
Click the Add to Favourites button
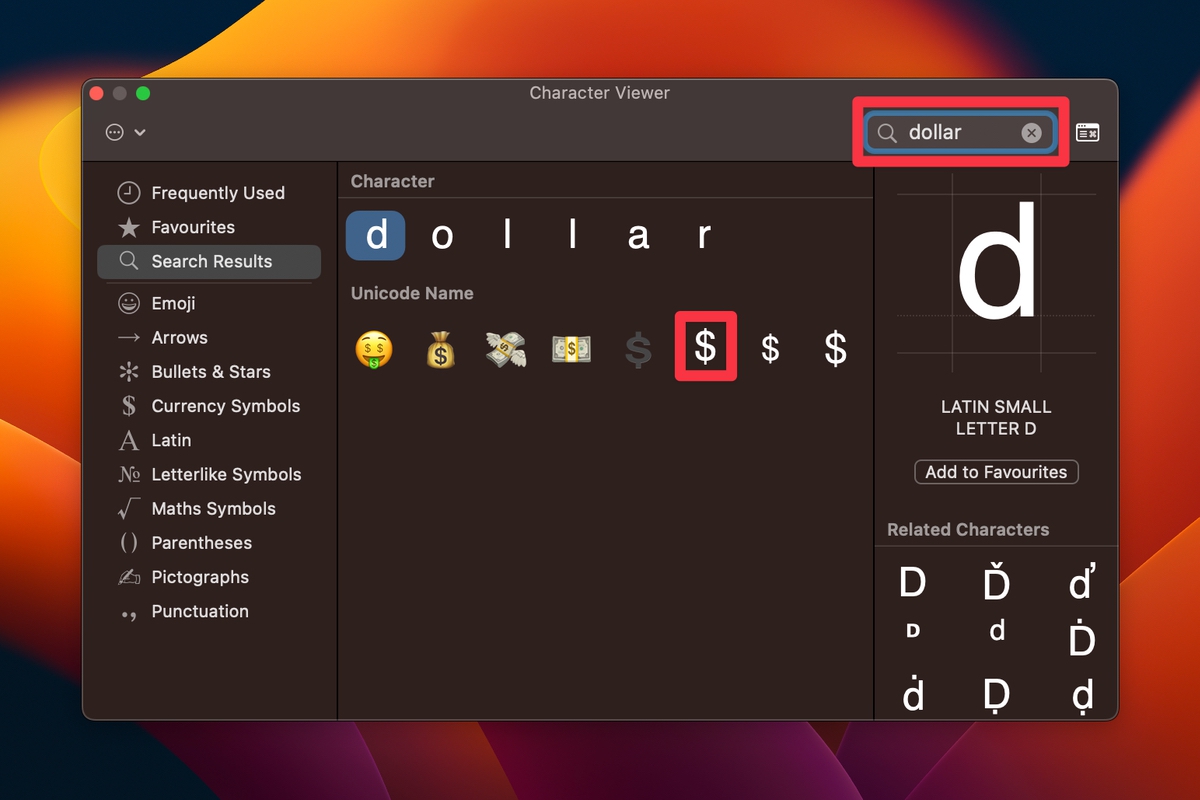[996, 471]
